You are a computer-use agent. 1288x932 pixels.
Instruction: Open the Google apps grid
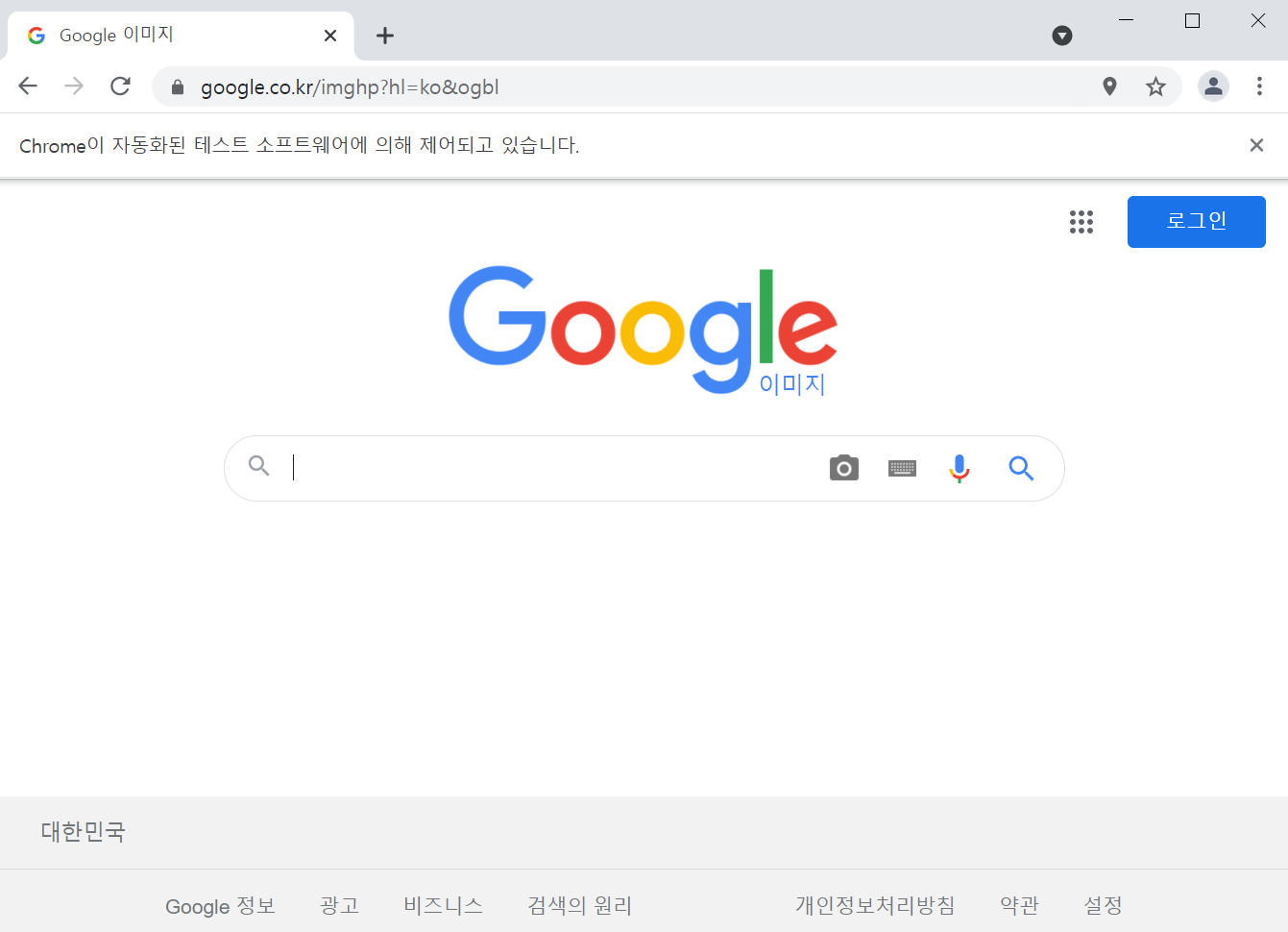[x=1081, y=222]
